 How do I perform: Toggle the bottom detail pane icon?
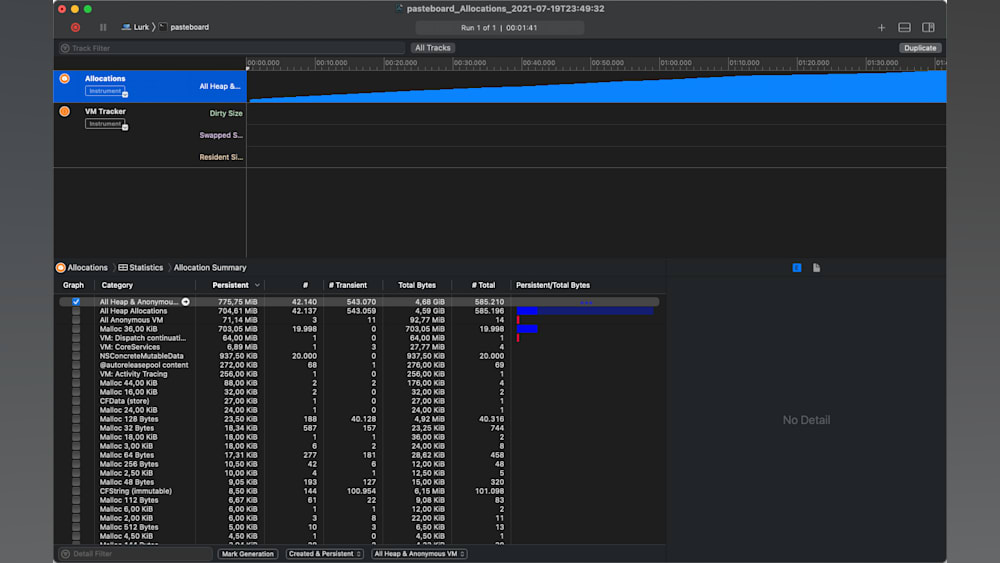pos(904,27)
